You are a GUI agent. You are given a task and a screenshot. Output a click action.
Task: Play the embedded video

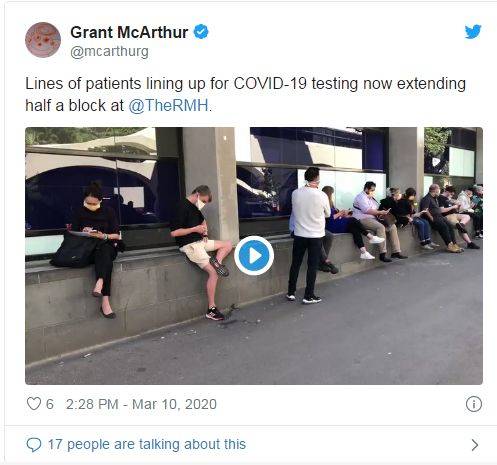click(254, 256)
